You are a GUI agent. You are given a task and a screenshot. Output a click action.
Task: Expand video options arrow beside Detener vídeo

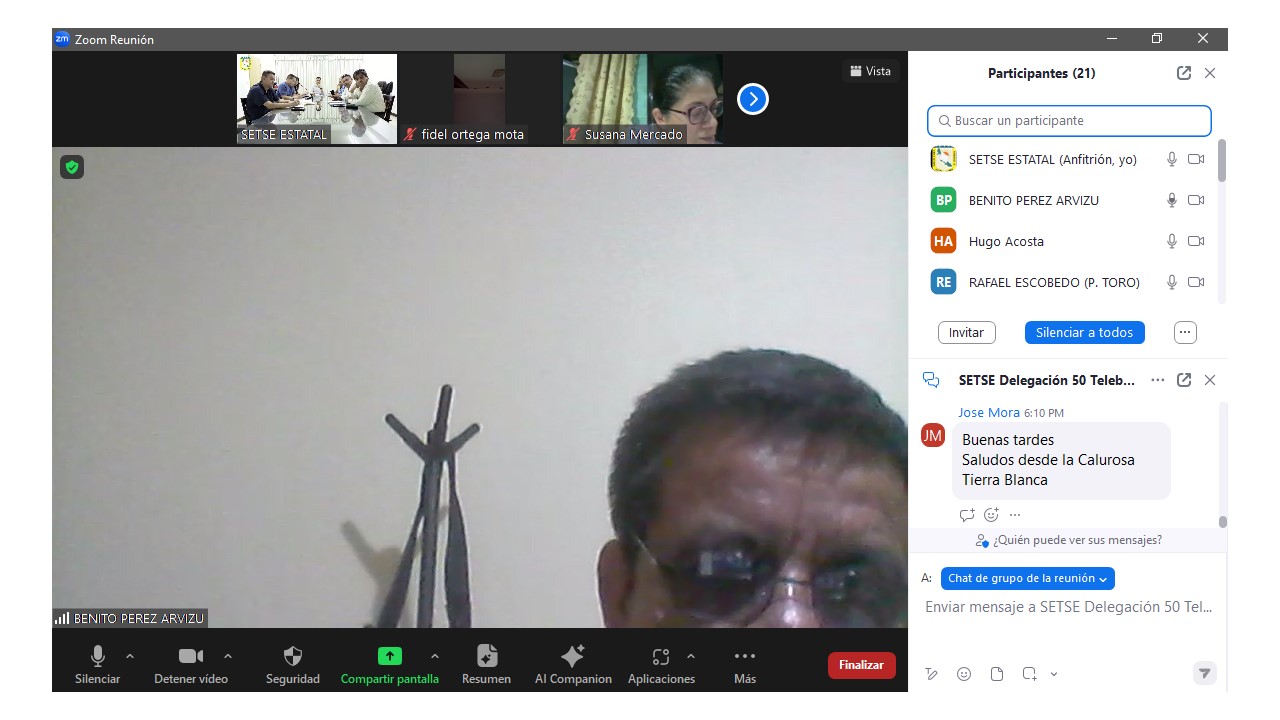coord(228,656)
